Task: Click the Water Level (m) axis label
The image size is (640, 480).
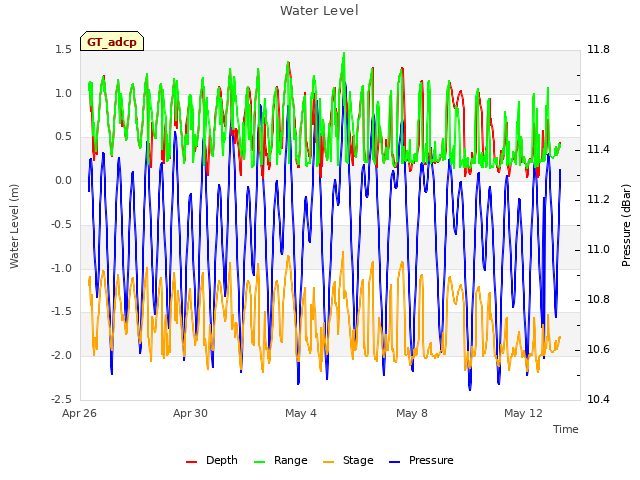Action: [14, 226]
